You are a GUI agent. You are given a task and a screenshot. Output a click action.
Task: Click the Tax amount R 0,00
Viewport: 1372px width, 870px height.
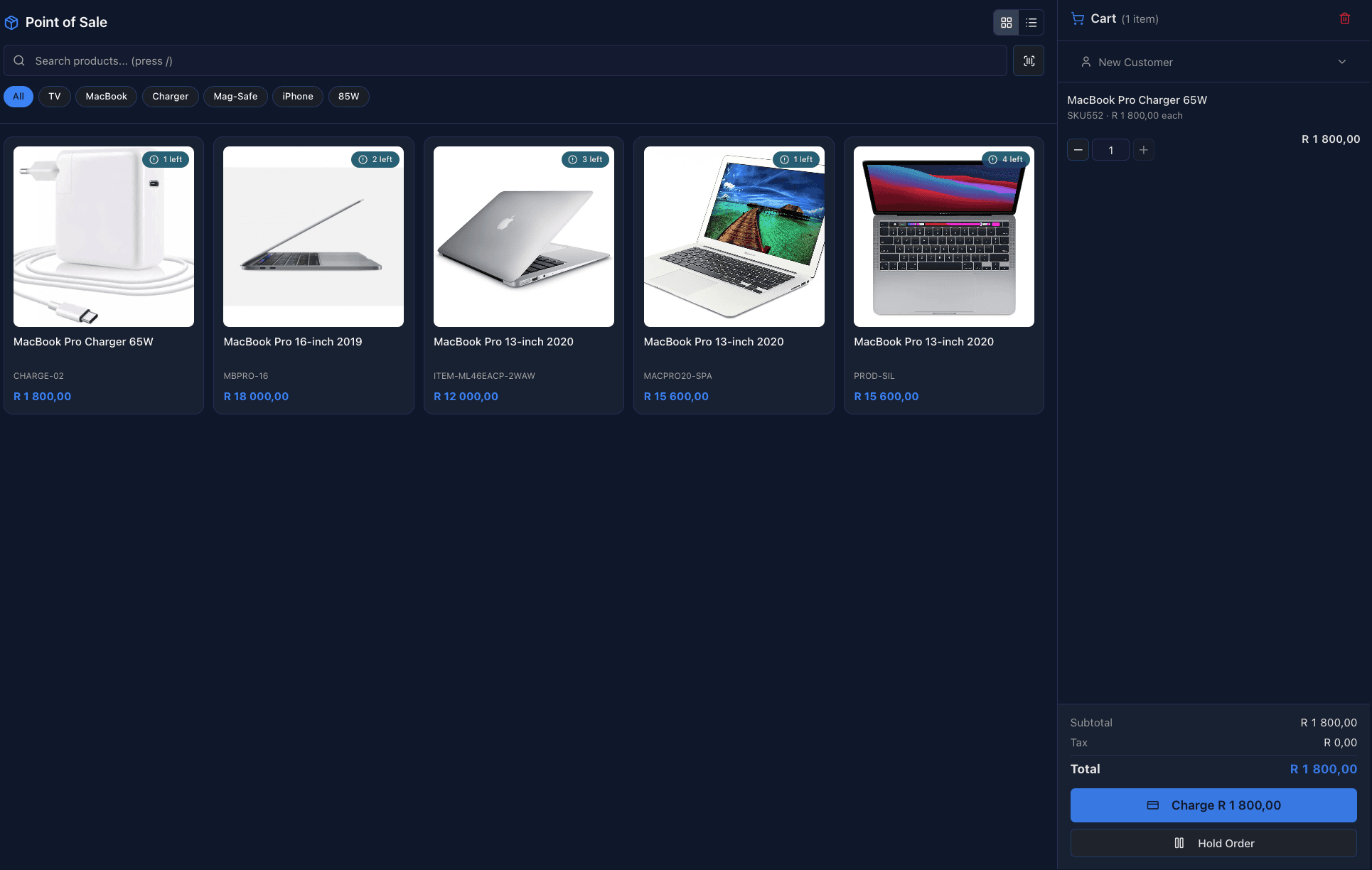pyautogui.click(x=1340, y=743)
